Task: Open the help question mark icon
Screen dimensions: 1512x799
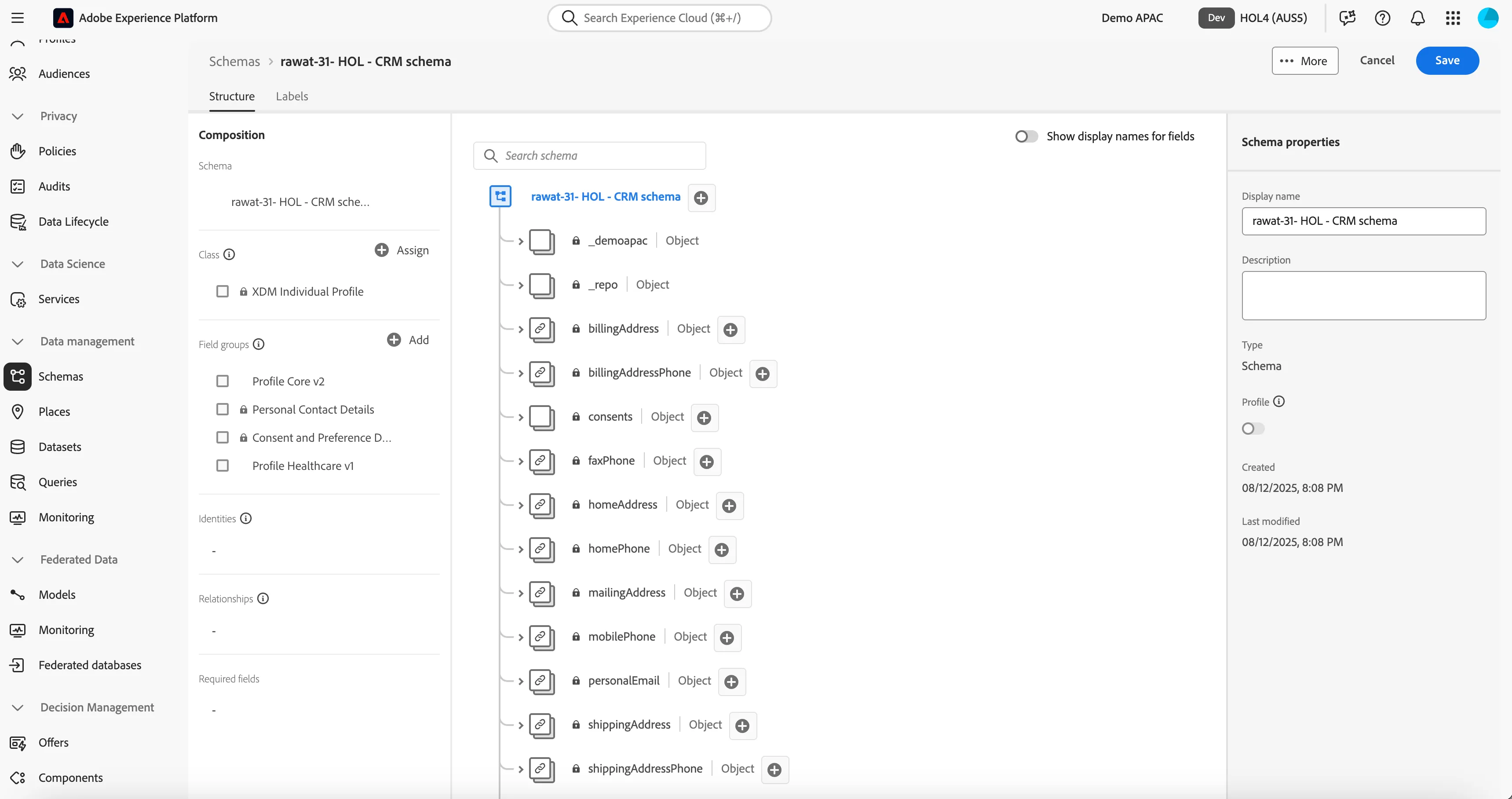Action: [1382, 18]
